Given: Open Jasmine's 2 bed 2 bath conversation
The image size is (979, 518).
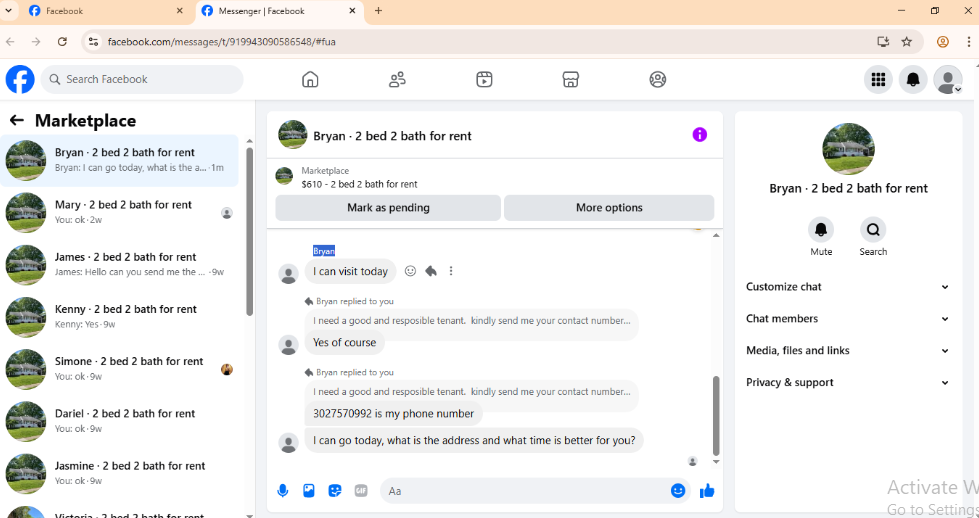Looking at the screenshot, I should pyautogui.click(x=119, y=474).
